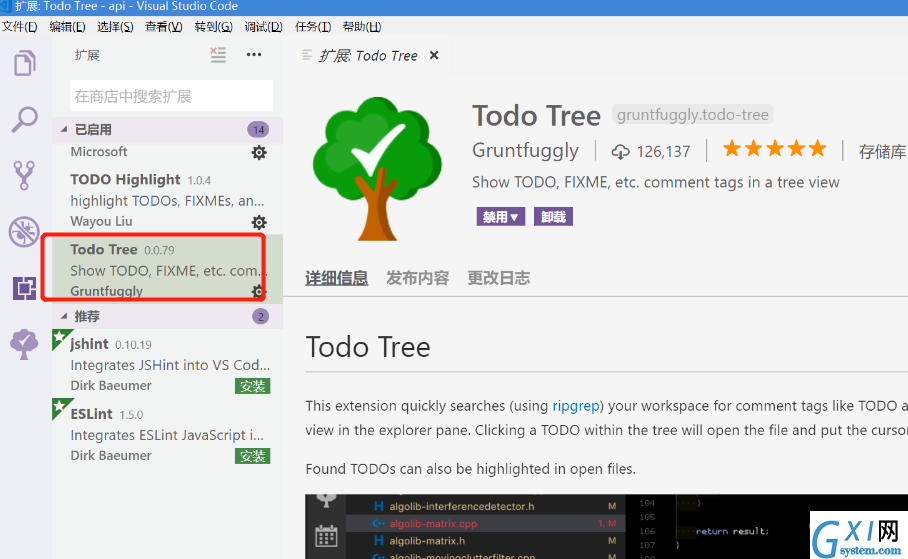Switch to the 发布内容 tab
This screenshot has width=908, height=559.
coord(418,278)
